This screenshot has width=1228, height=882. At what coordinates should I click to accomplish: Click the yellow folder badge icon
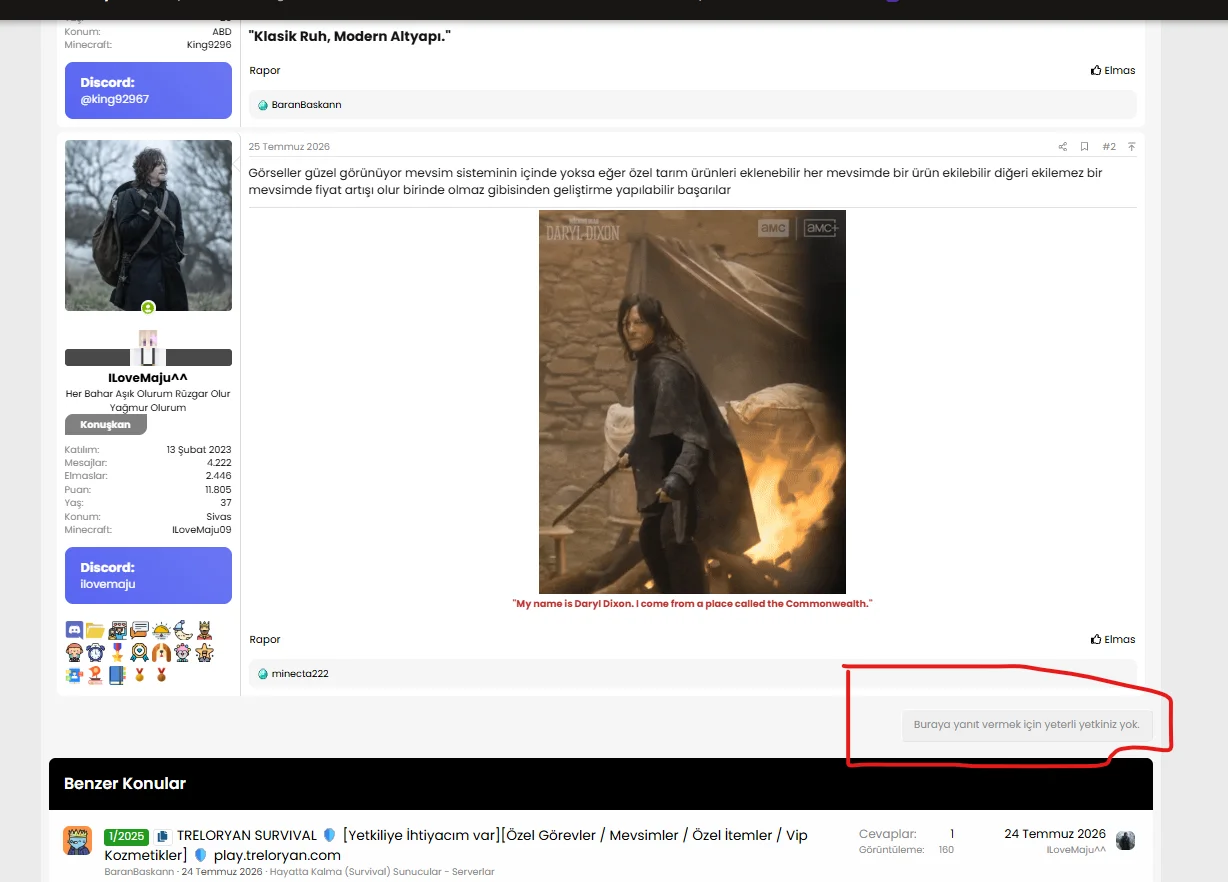pos(95,630)
